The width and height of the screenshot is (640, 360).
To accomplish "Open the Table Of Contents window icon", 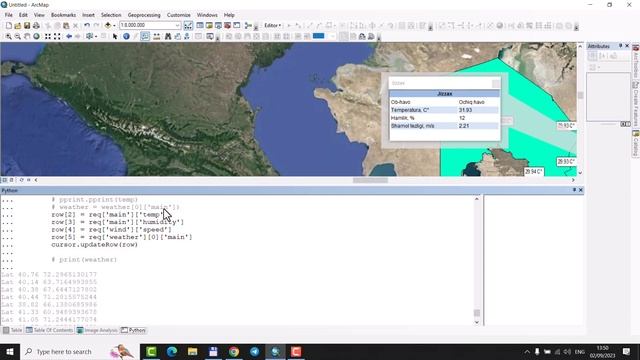I will pos(200,26).
